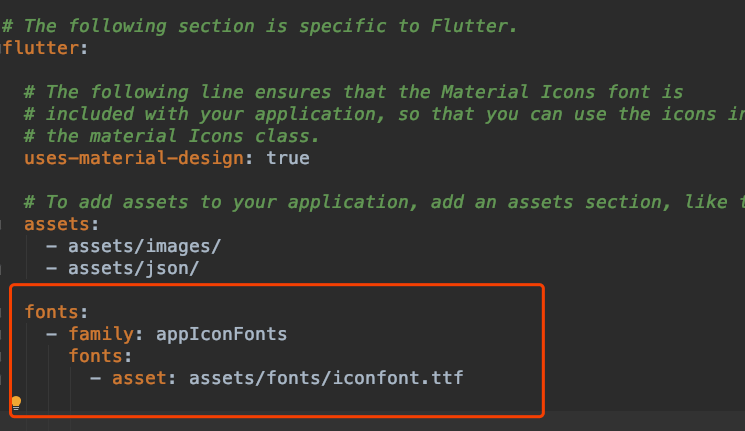Viewport: 745px width, 431px height.
Task: Select the appIconFonts family value
Action: coord(221,334)
